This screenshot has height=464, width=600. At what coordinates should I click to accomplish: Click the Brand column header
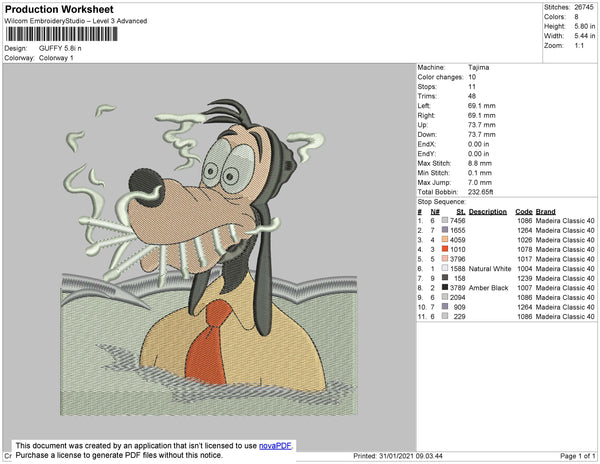click(x=545, y=212)
